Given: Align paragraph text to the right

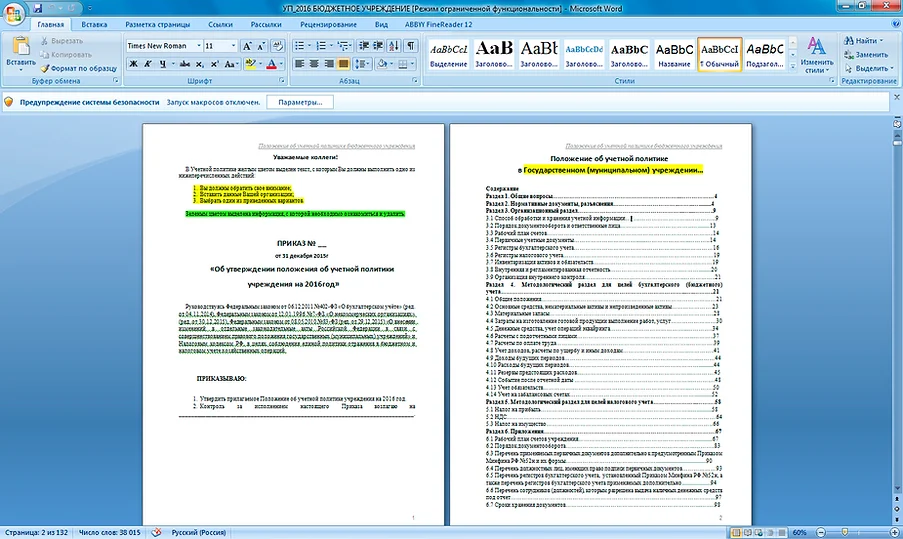Looking at the screenshot, I should [x=328, y=64].
